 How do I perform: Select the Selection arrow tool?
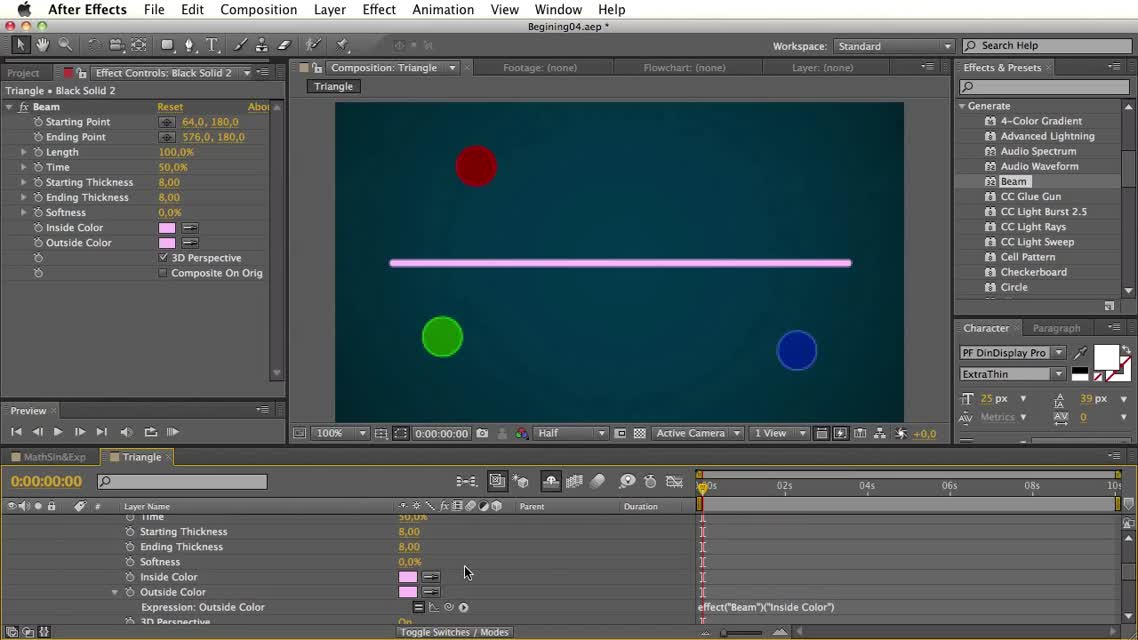(x=20, y=45)
